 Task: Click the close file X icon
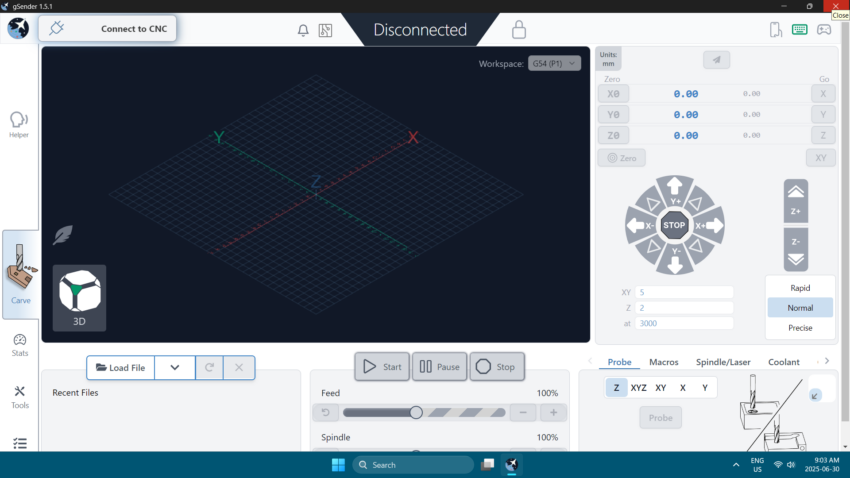click(x=239, y=367)
